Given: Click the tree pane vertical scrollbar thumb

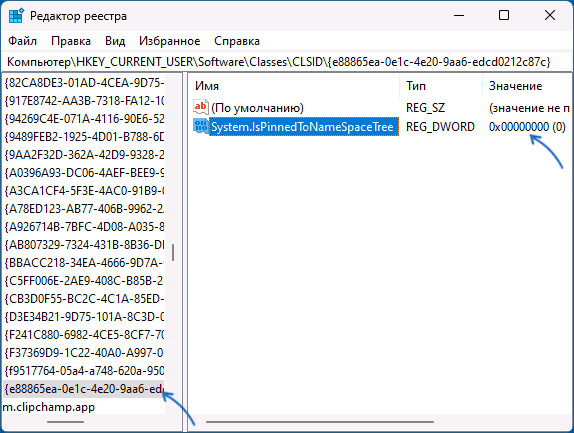Looking at the screenshot, I should pos(173,252).
